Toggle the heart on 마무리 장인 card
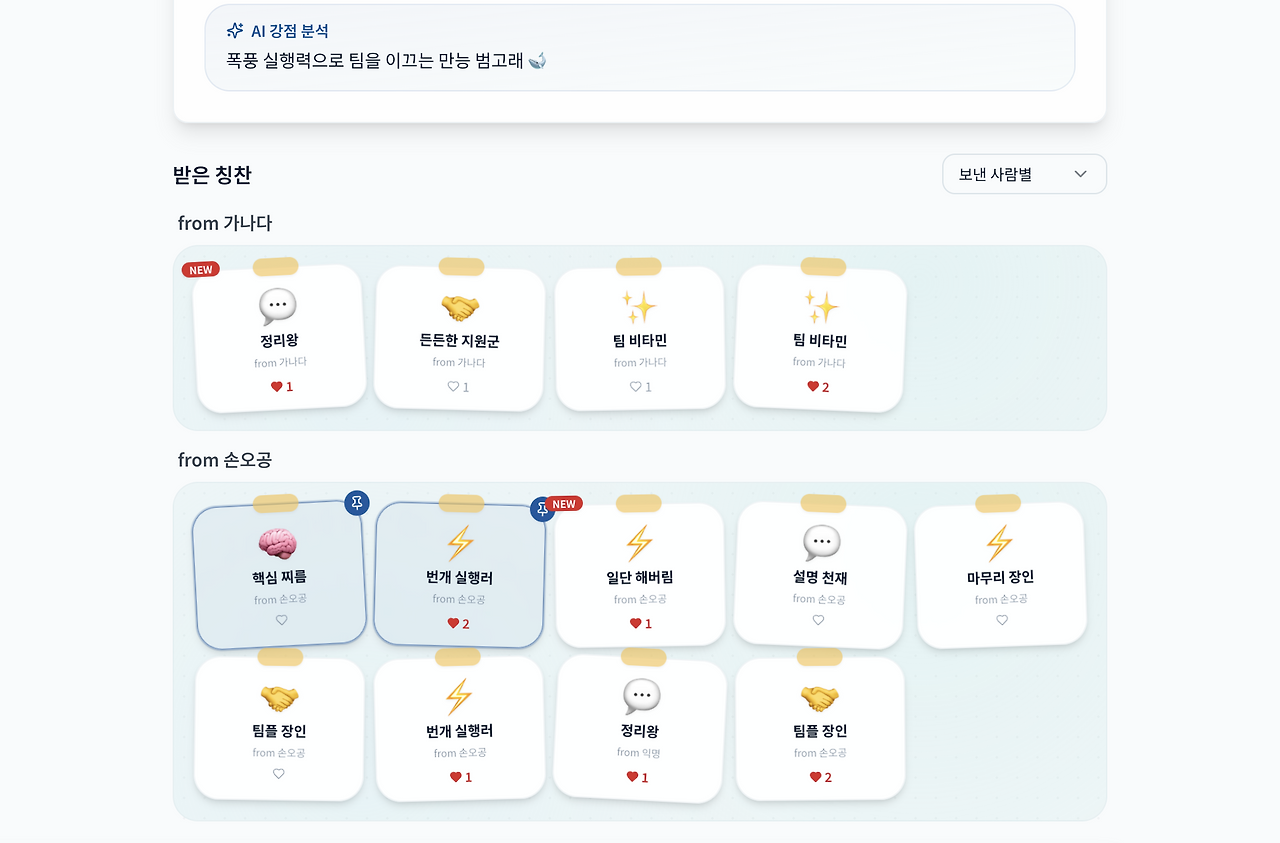 (x=1001, y=620)
